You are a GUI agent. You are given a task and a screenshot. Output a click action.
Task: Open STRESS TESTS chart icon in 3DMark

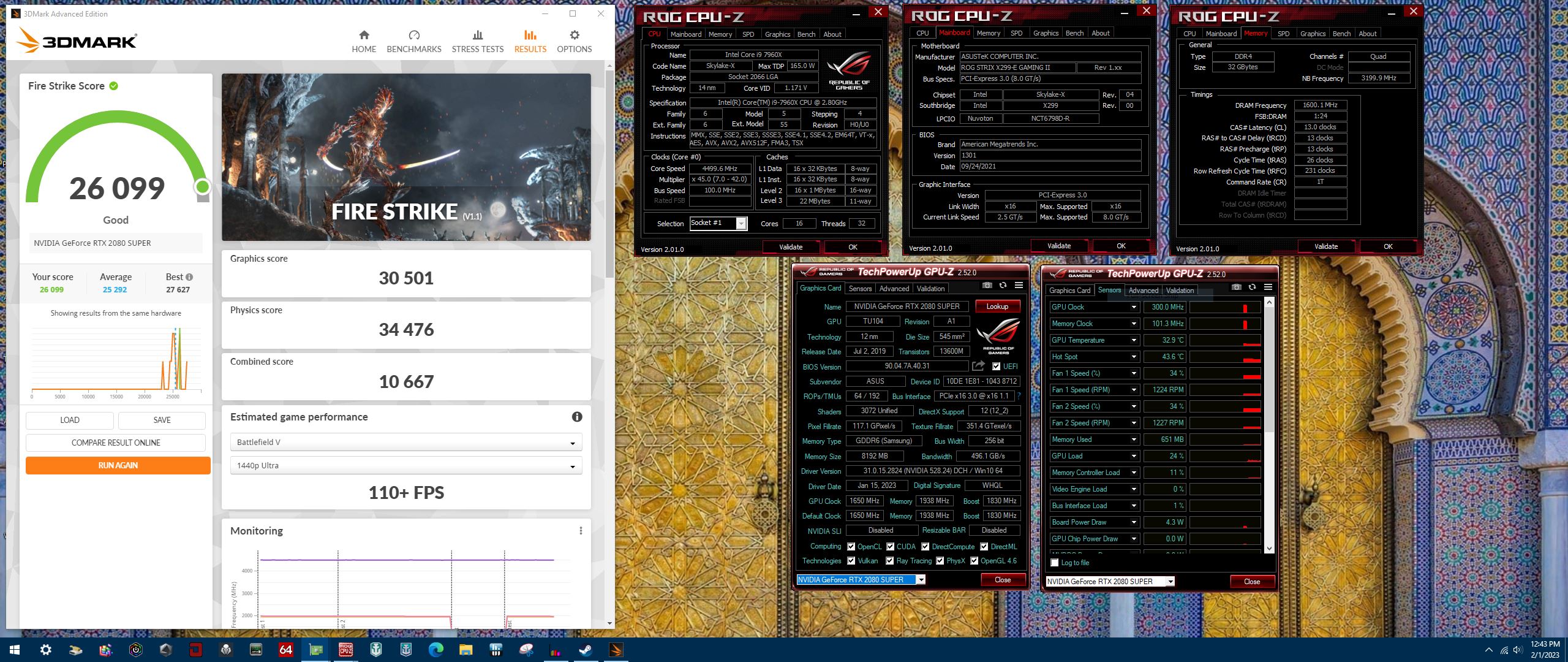tap(478, 35)
